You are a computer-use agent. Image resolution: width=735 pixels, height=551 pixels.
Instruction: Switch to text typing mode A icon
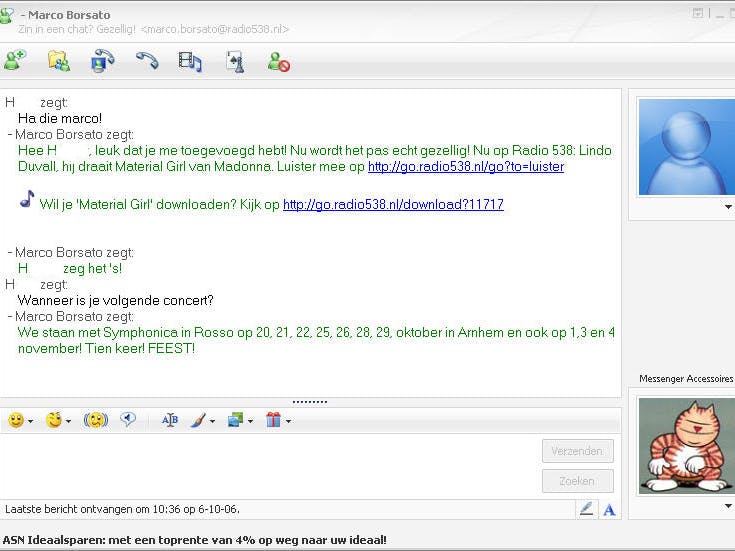[x=609, y=510]
